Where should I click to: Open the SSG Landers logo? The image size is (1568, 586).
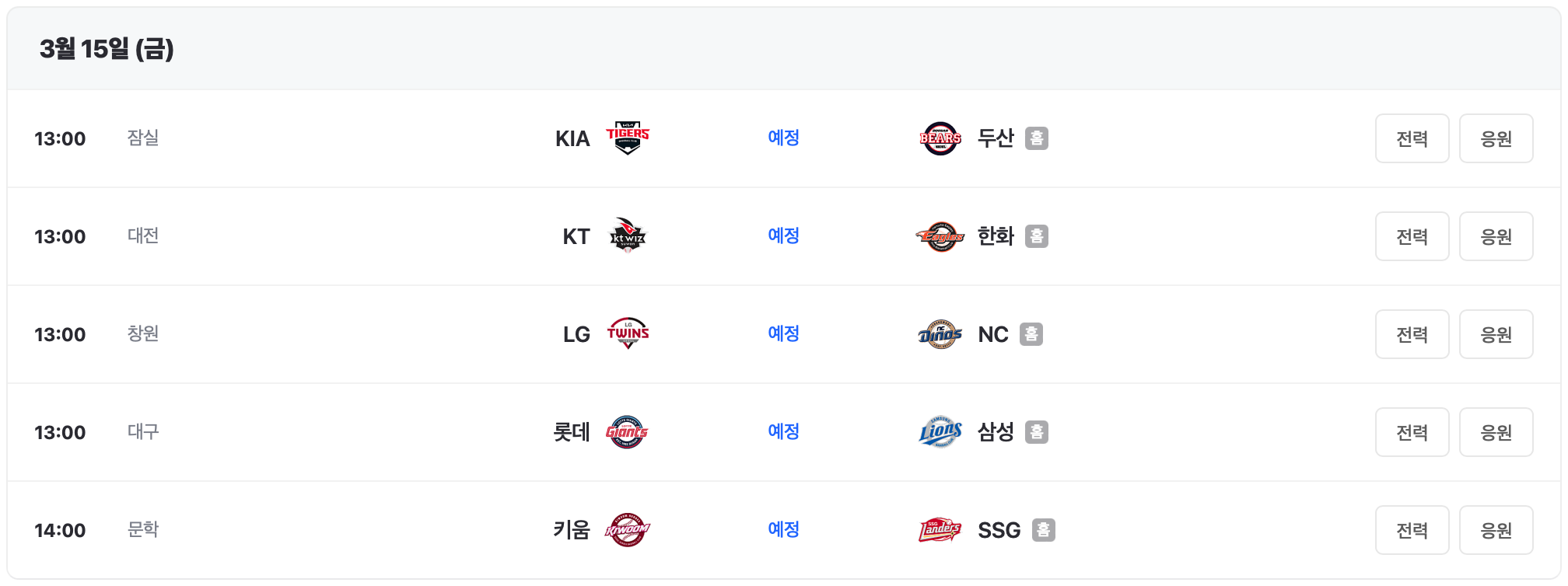click(940, 530)
